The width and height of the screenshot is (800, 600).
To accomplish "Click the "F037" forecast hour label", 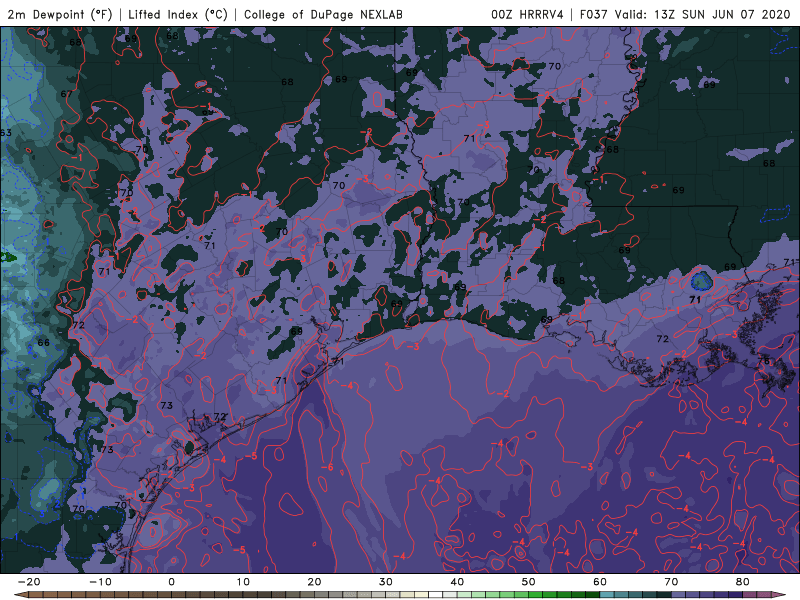I will [593, 14].
